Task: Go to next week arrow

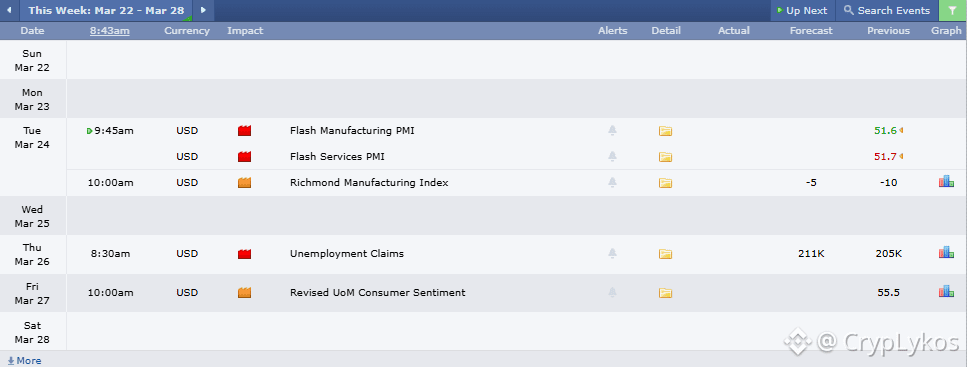Action: tap(204, 10)
